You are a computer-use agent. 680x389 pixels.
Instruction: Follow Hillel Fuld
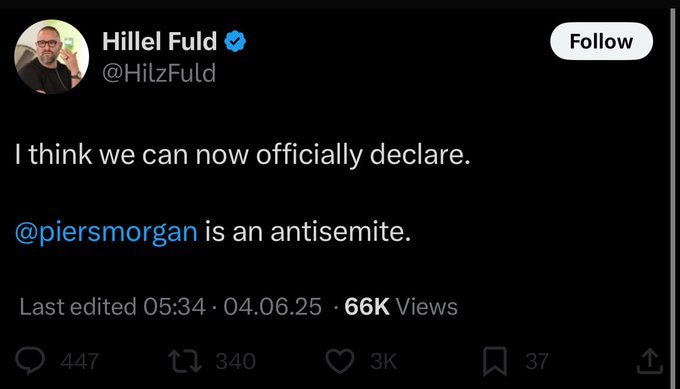(601, 41)
